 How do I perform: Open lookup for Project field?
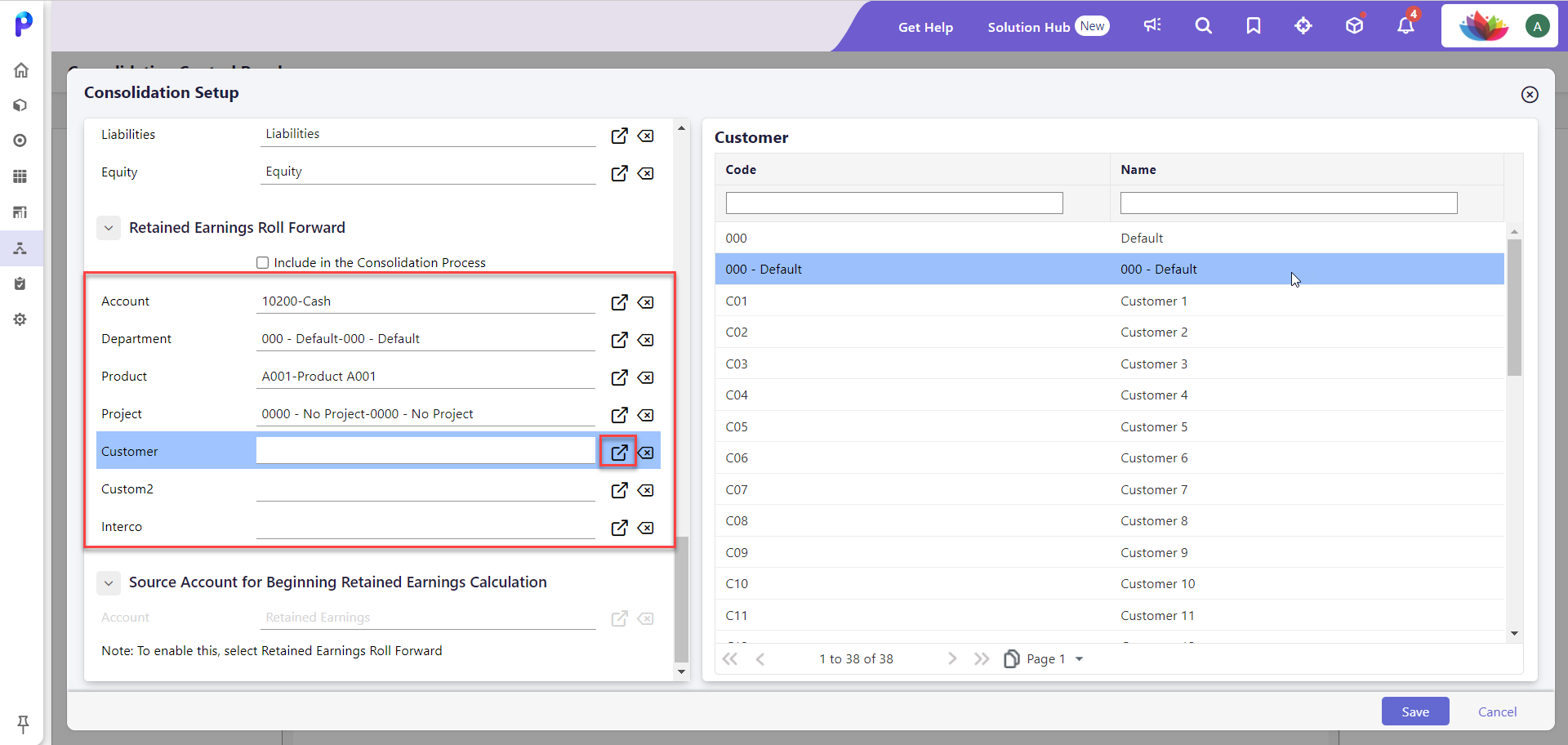(x=620, y=415)
